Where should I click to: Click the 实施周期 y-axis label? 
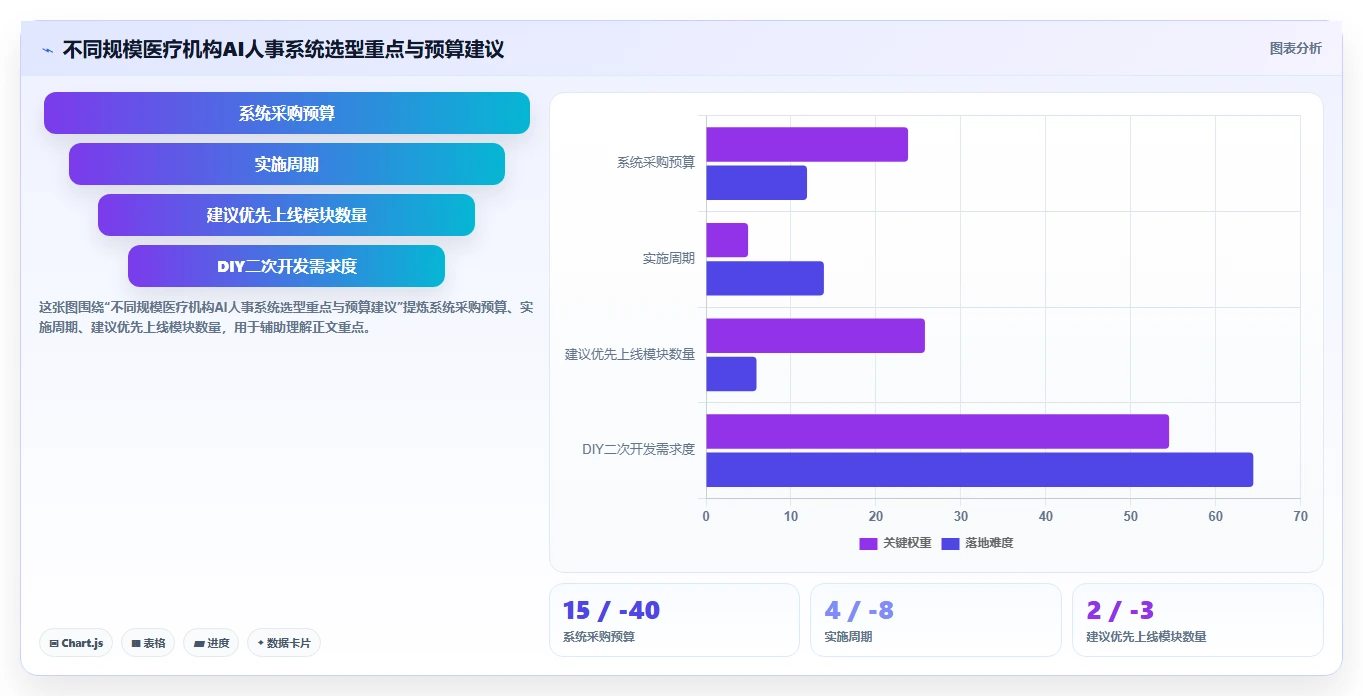click(x=669, y=258)
